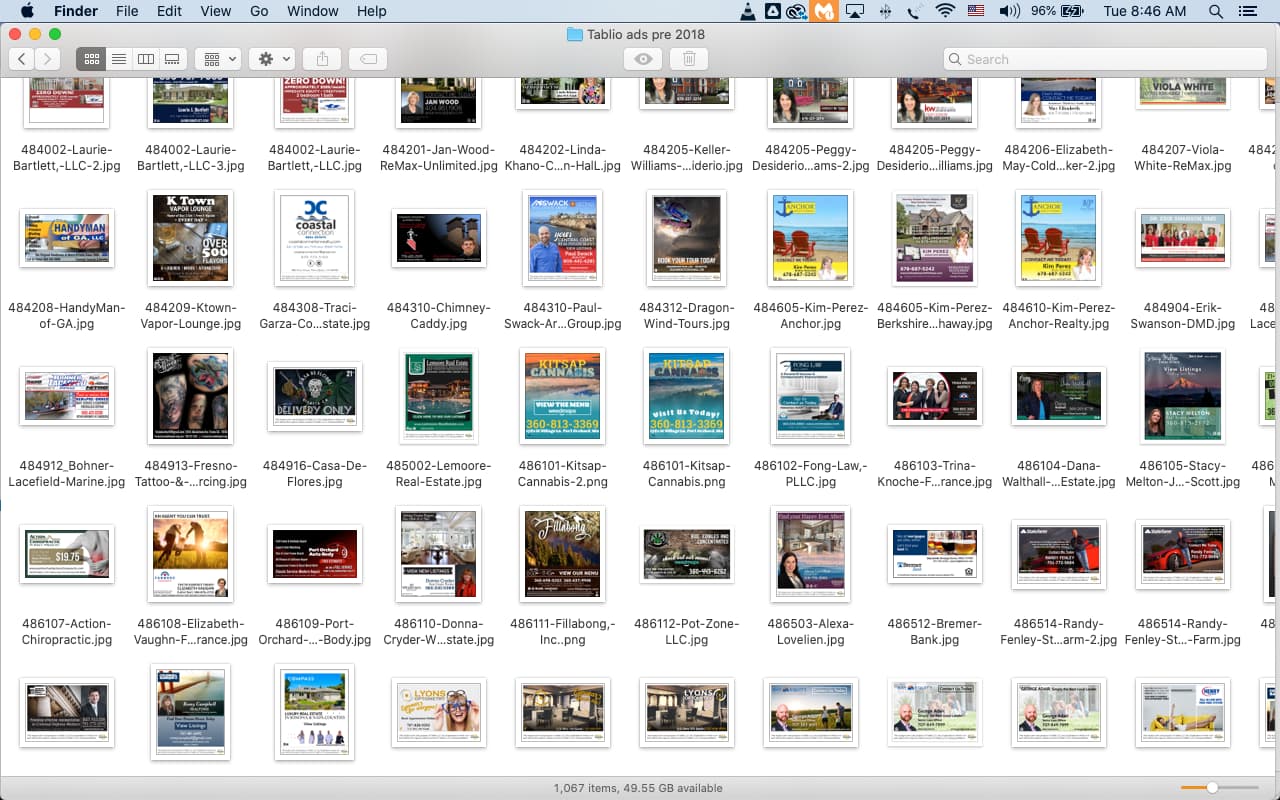Switch to list view
The width and height of the screenshot is (1280, 800).
[119, 59]
